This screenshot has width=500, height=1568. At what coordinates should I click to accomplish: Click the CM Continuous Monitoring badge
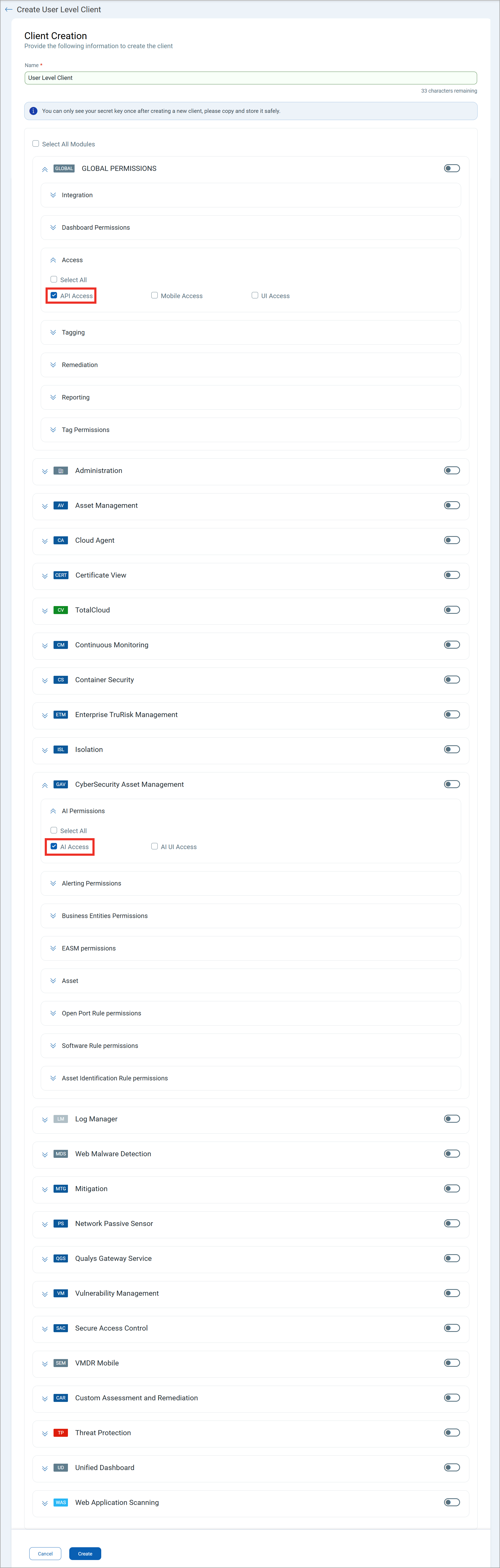(x=61, y=645)
